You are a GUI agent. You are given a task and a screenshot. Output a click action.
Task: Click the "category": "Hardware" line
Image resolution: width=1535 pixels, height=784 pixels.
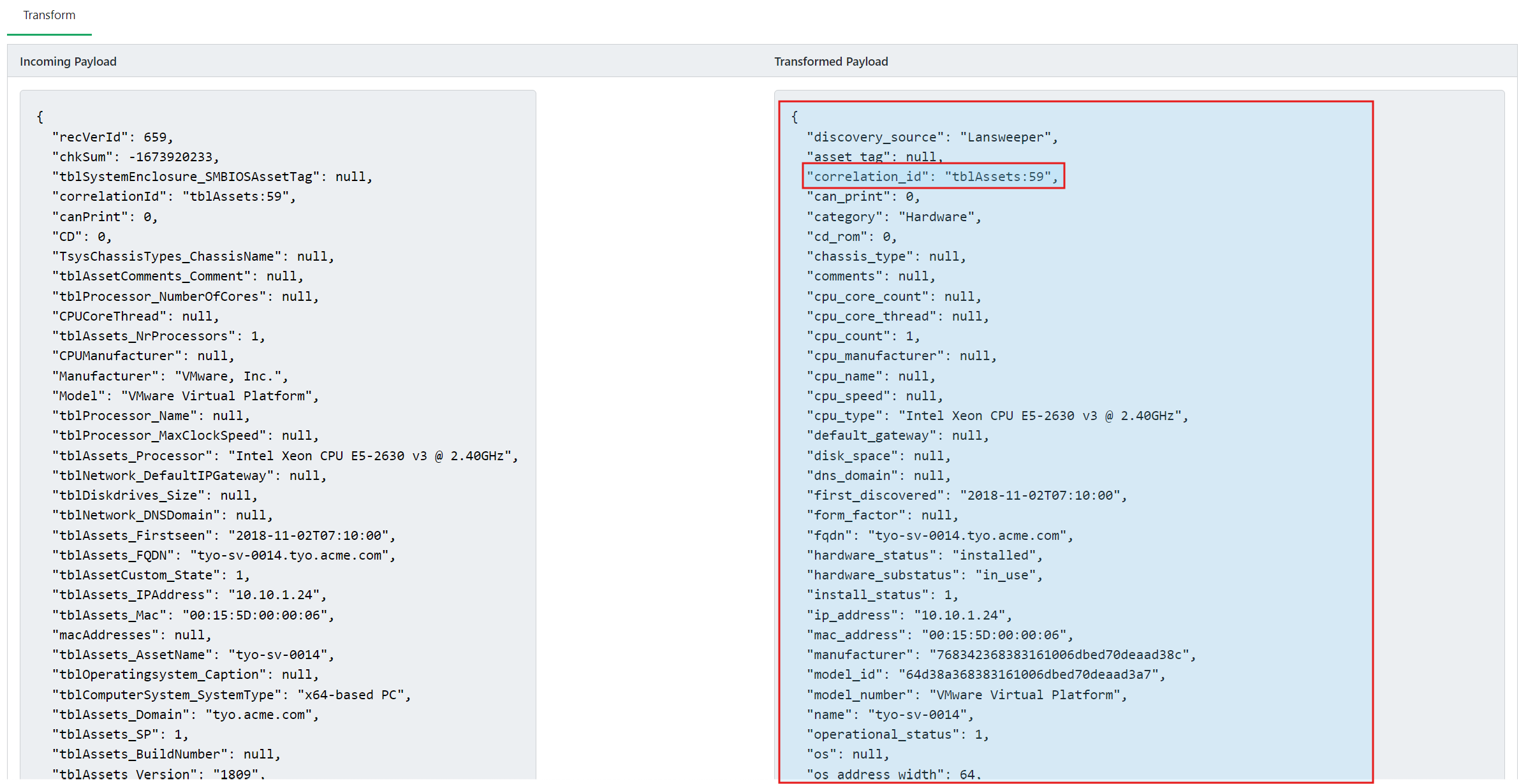click(894, 217)
